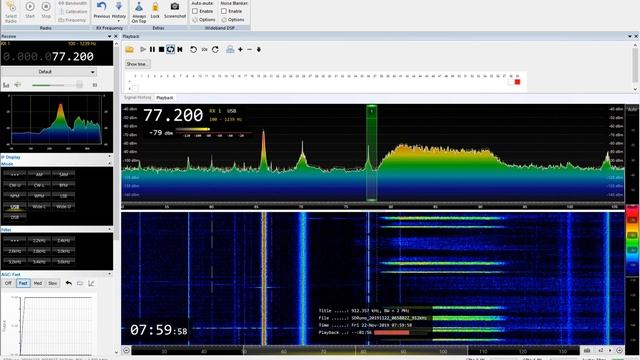Image resolution: width=640 pixels, height=360 pixels.
Task: Click zoom-out circle left of frequency bar
Action: point(127,350)
